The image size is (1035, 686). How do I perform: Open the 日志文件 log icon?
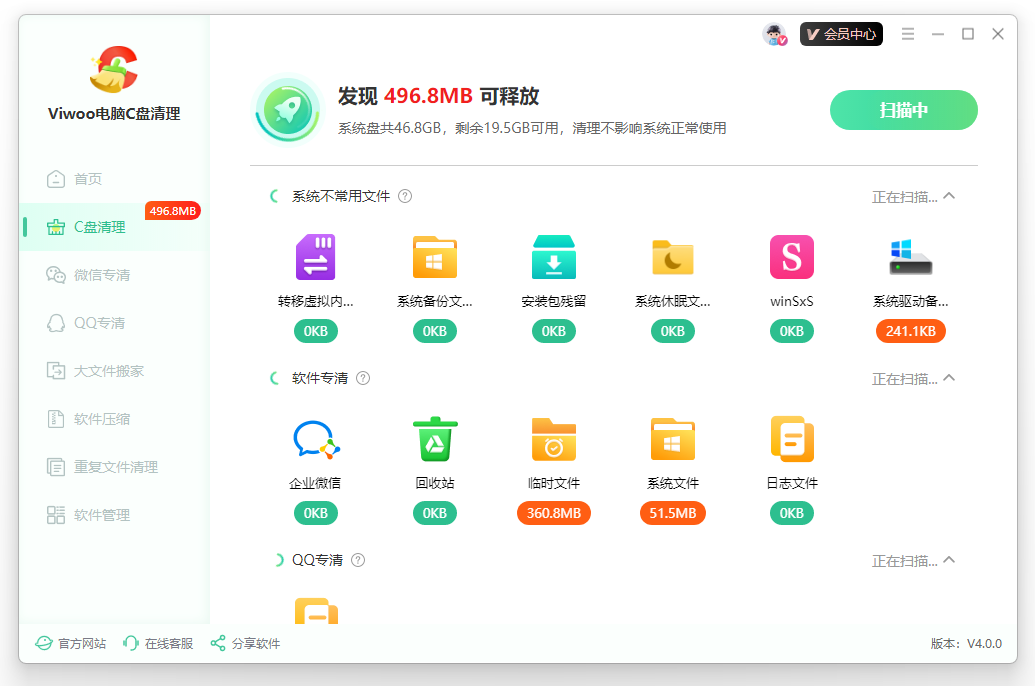coord(791,439)
